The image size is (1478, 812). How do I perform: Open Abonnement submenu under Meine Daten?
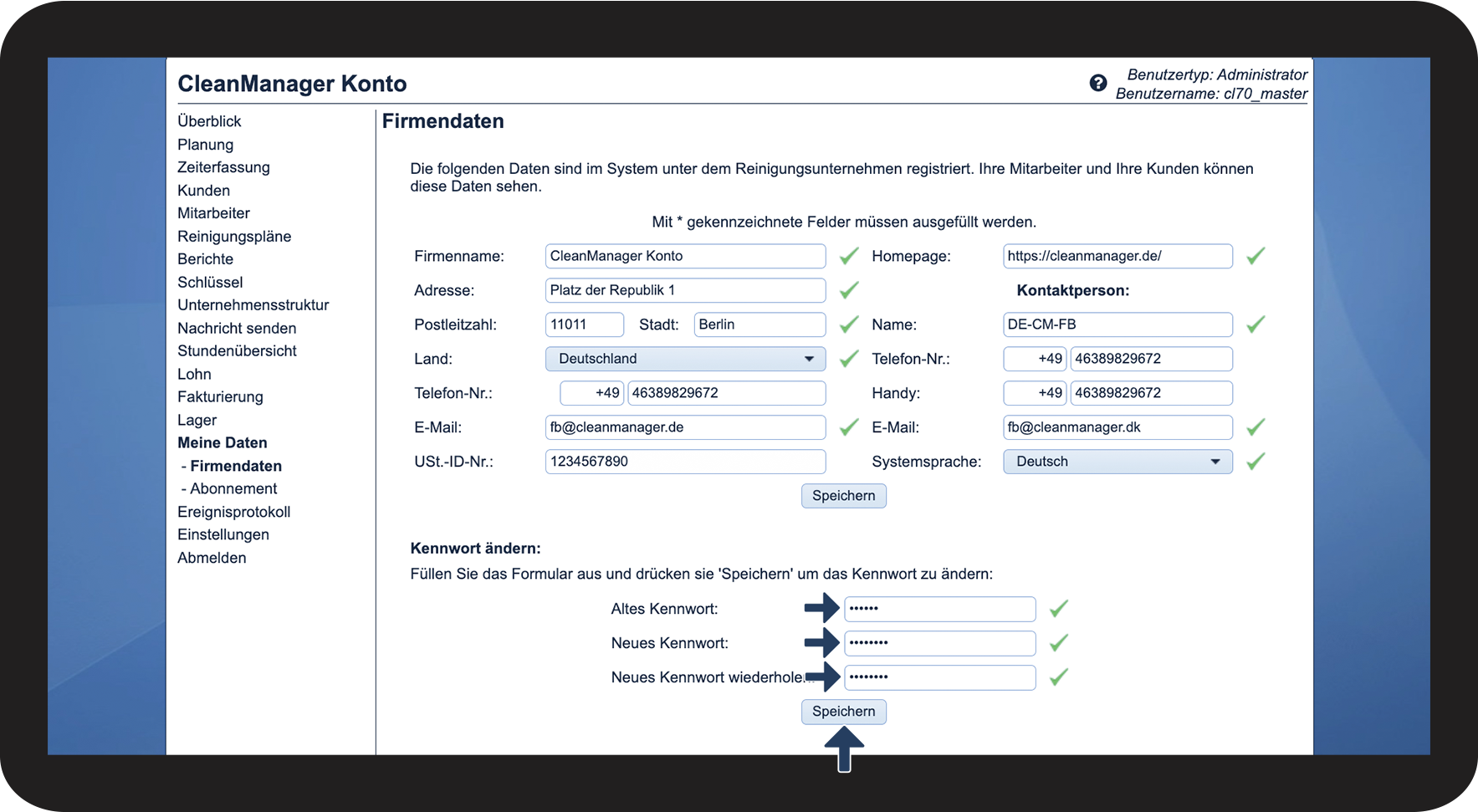tap(233, 488)
